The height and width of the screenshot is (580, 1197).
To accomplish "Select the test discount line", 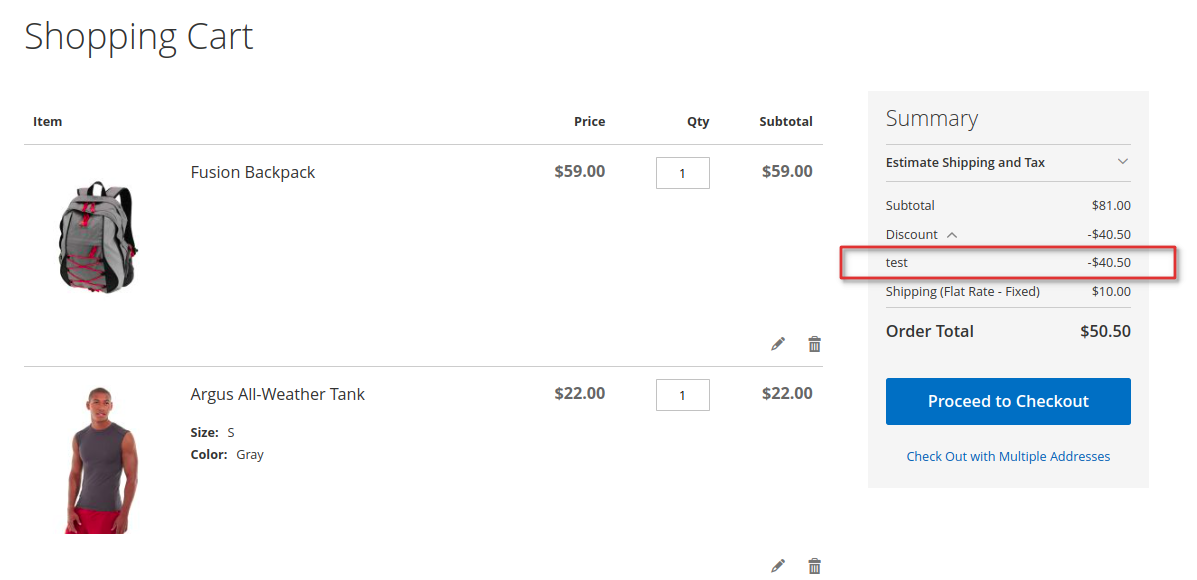I will [1008, 263].
